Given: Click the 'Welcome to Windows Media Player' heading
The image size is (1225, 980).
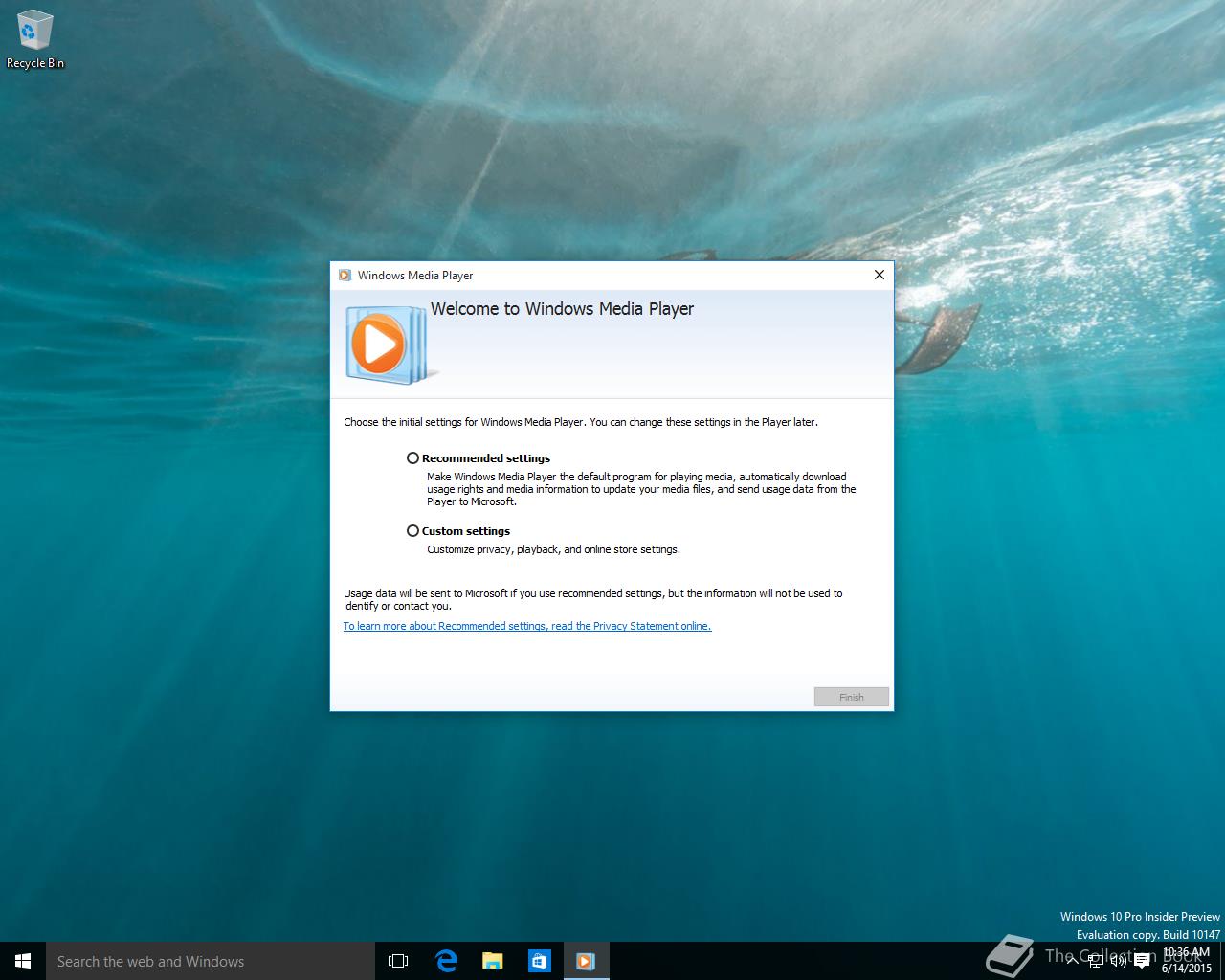Looking at the screenshot, I should coord(562,309).
